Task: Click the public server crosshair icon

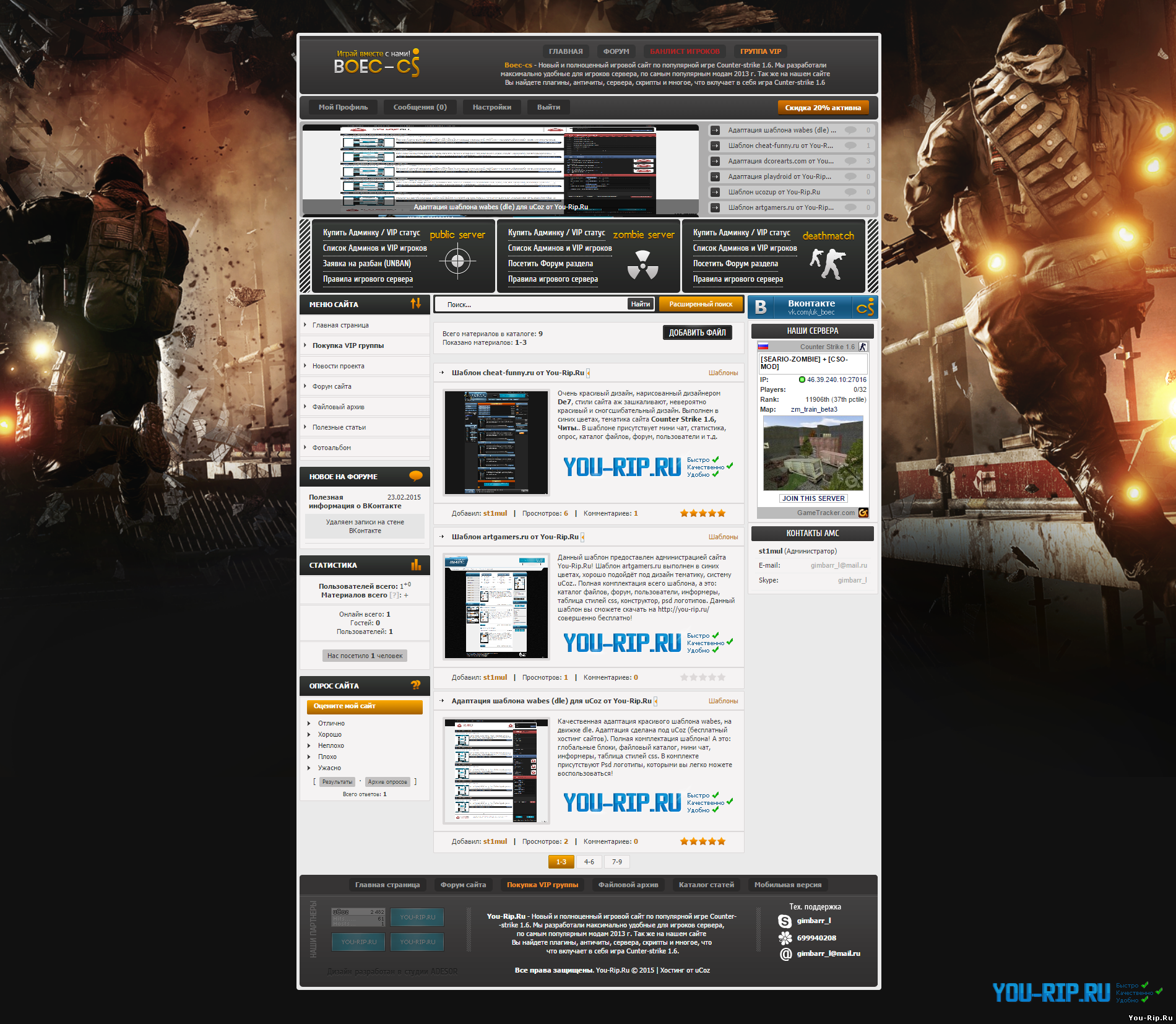Action: click(457, 261)
